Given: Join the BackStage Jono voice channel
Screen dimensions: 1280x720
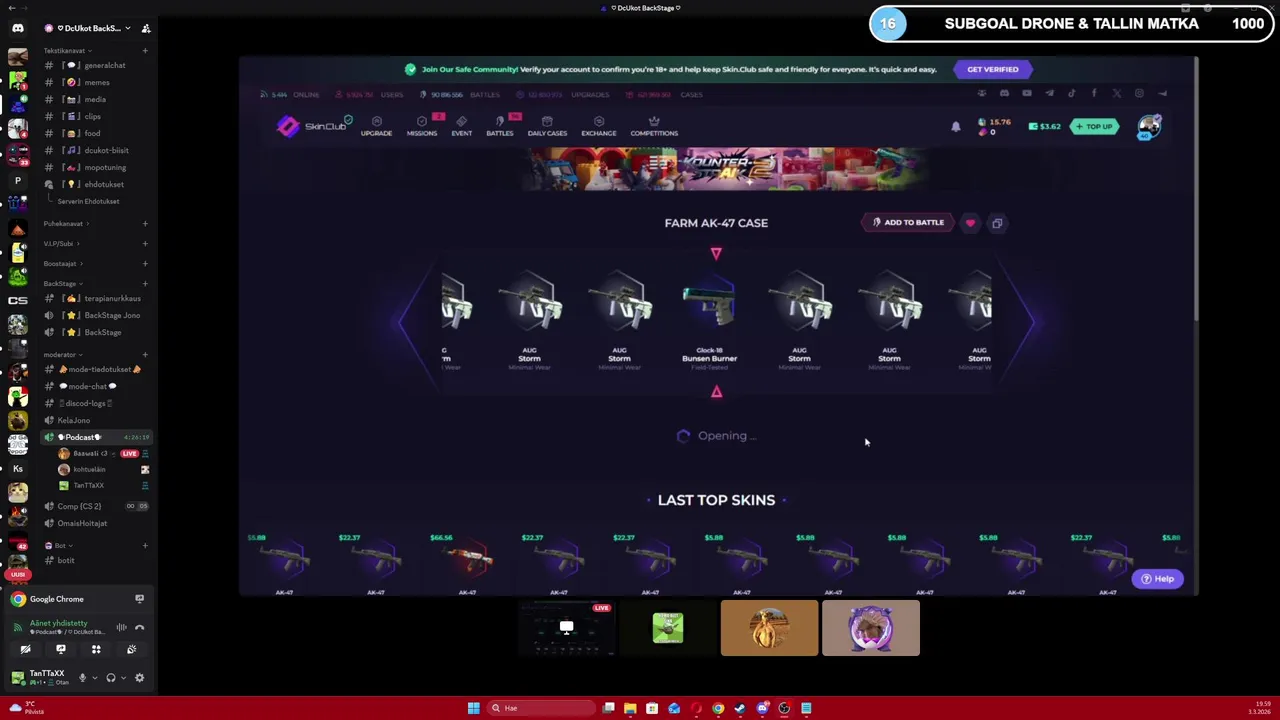Looking at the screenshot, I should (x=95, y=315).
